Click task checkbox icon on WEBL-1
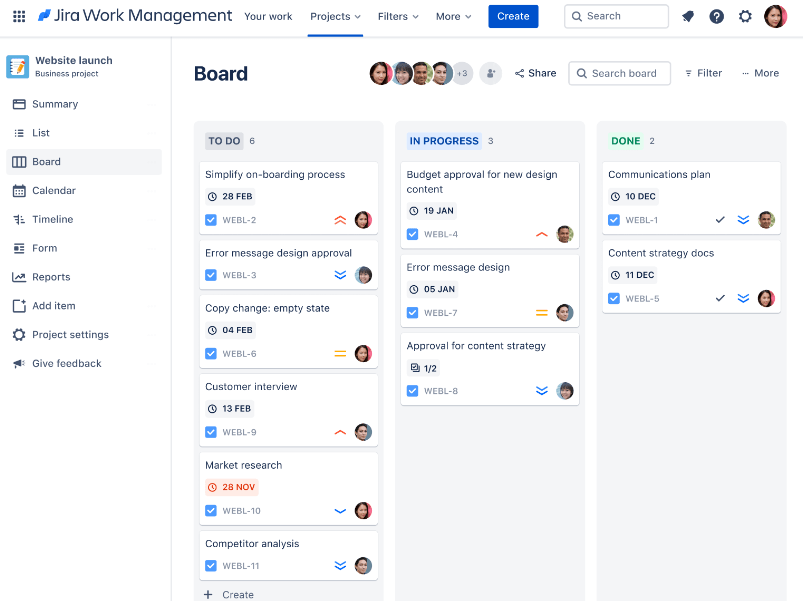 click(x=614, y=220)
